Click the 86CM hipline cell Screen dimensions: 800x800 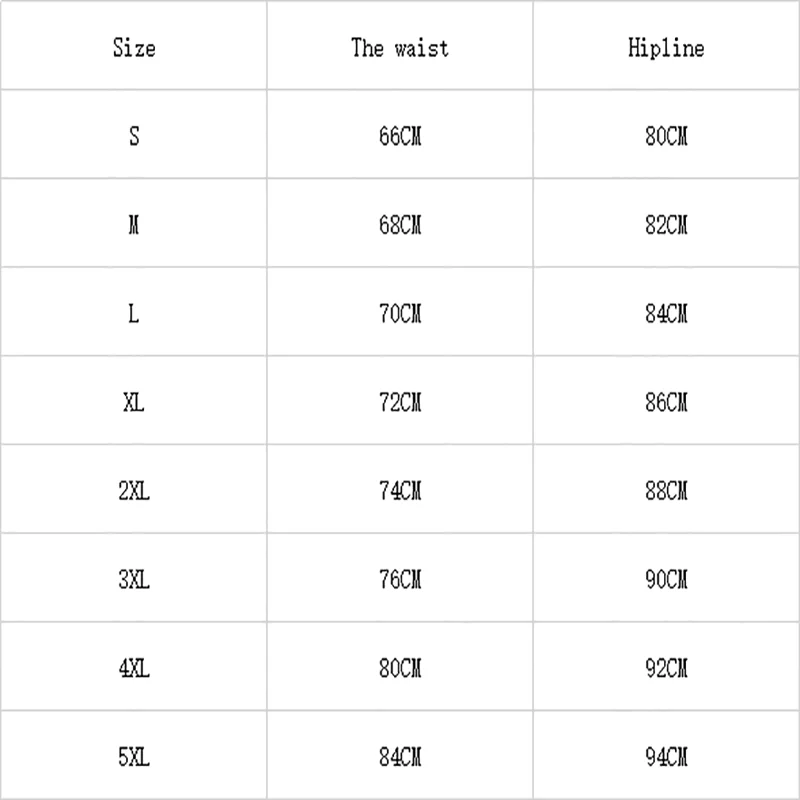pos(666,403)
